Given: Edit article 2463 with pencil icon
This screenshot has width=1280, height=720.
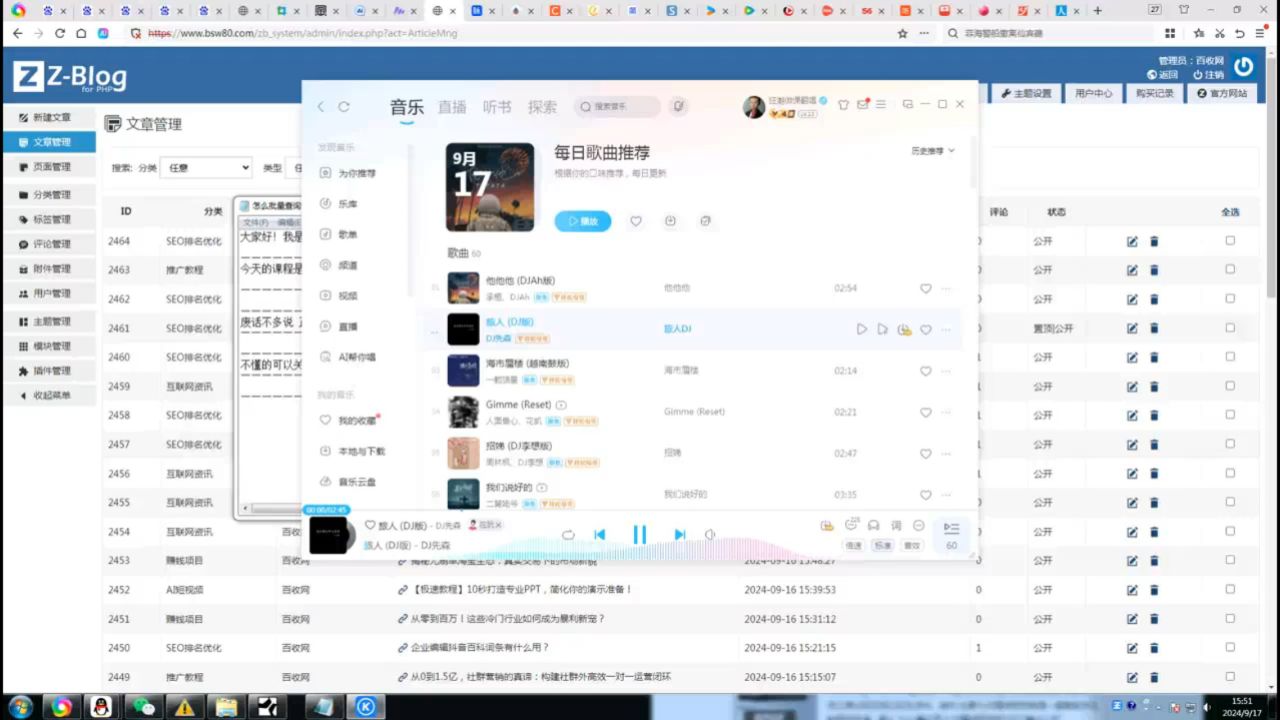Looking at the screenshot, I should click(x=1132, y=270).
